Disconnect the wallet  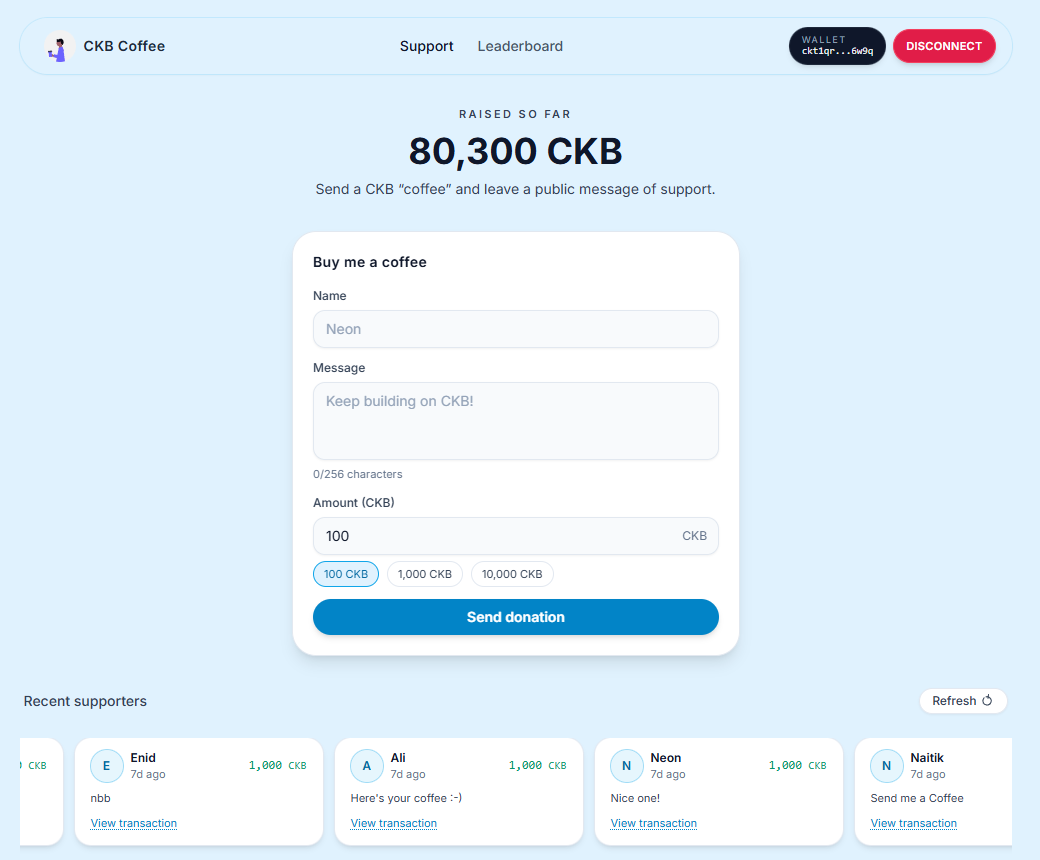[944, 46]
